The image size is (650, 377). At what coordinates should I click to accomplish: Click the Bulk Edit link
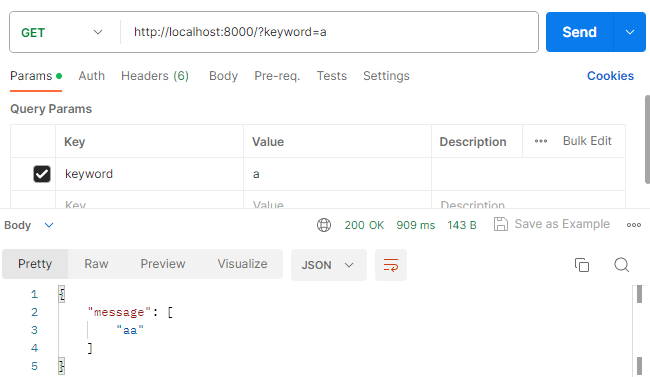(587, 141)
